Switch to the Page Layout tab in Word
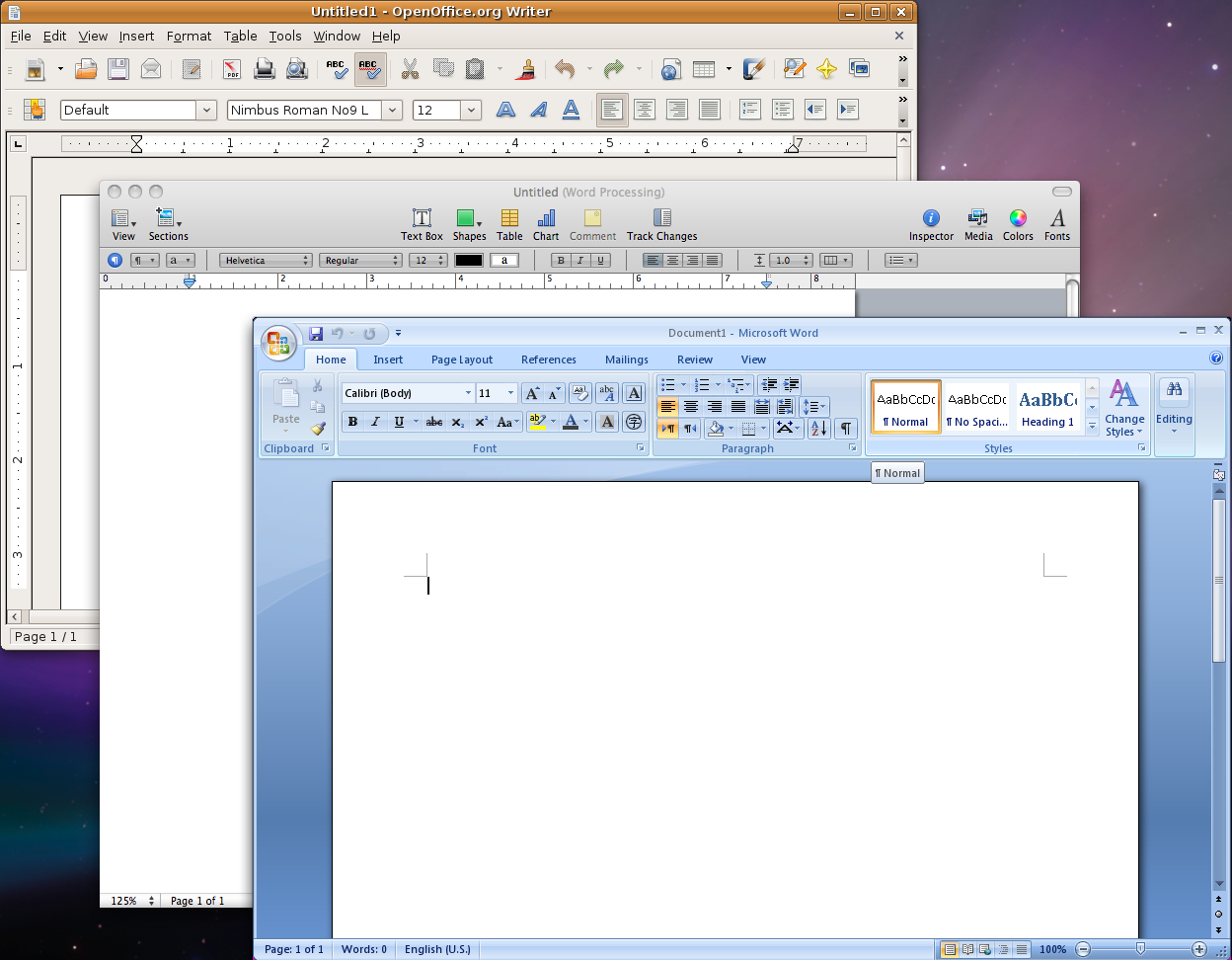The image size is (1232, 960). [x=461, y=360]
